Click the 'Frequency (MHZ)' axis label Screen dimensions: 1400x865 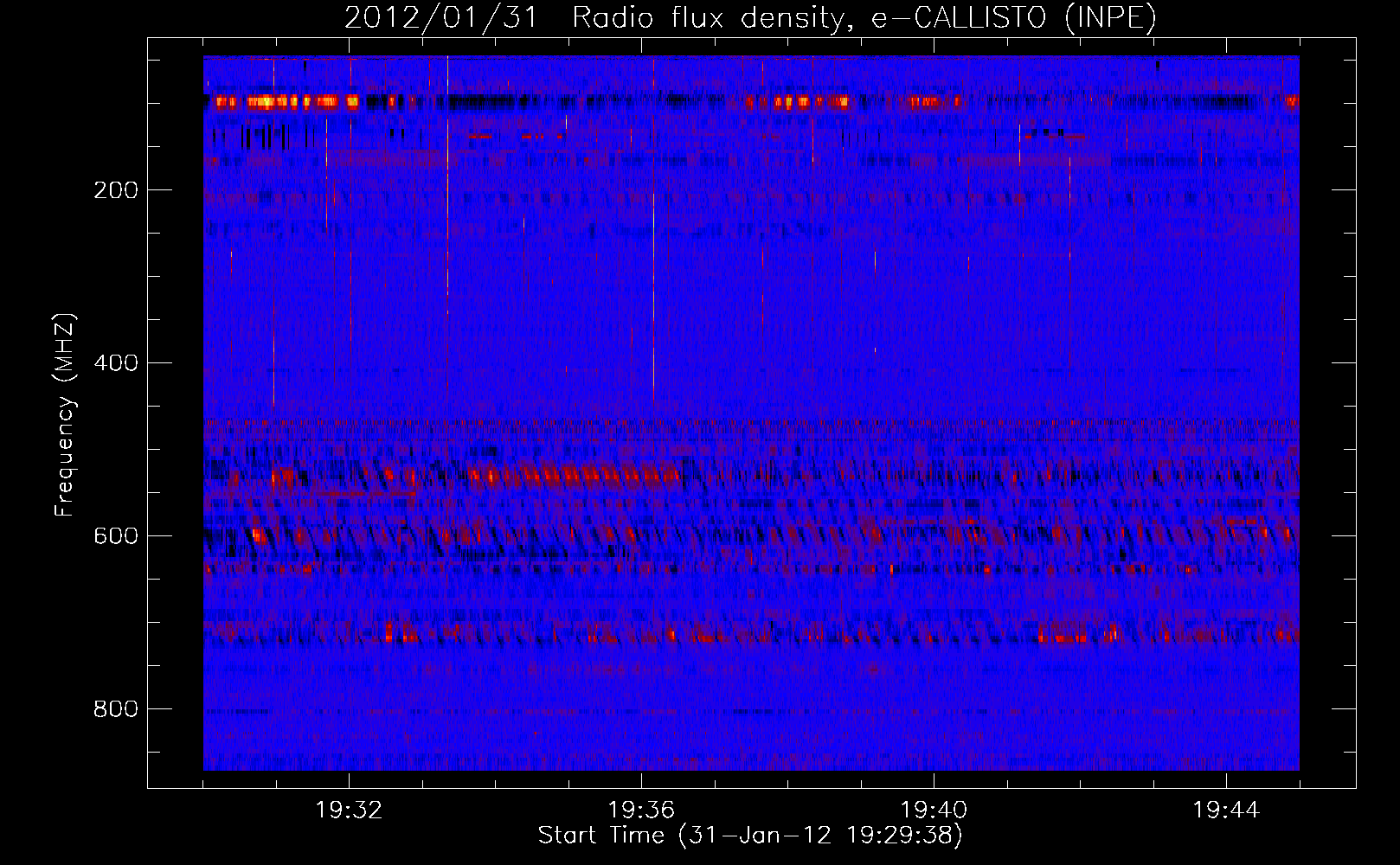pos(66,414)
